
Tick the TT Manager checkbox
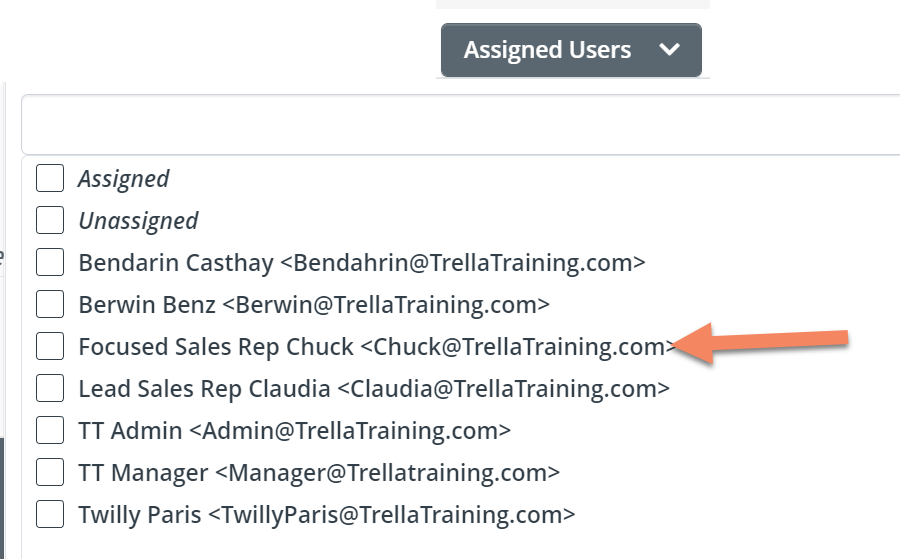[x=50, y=472]
